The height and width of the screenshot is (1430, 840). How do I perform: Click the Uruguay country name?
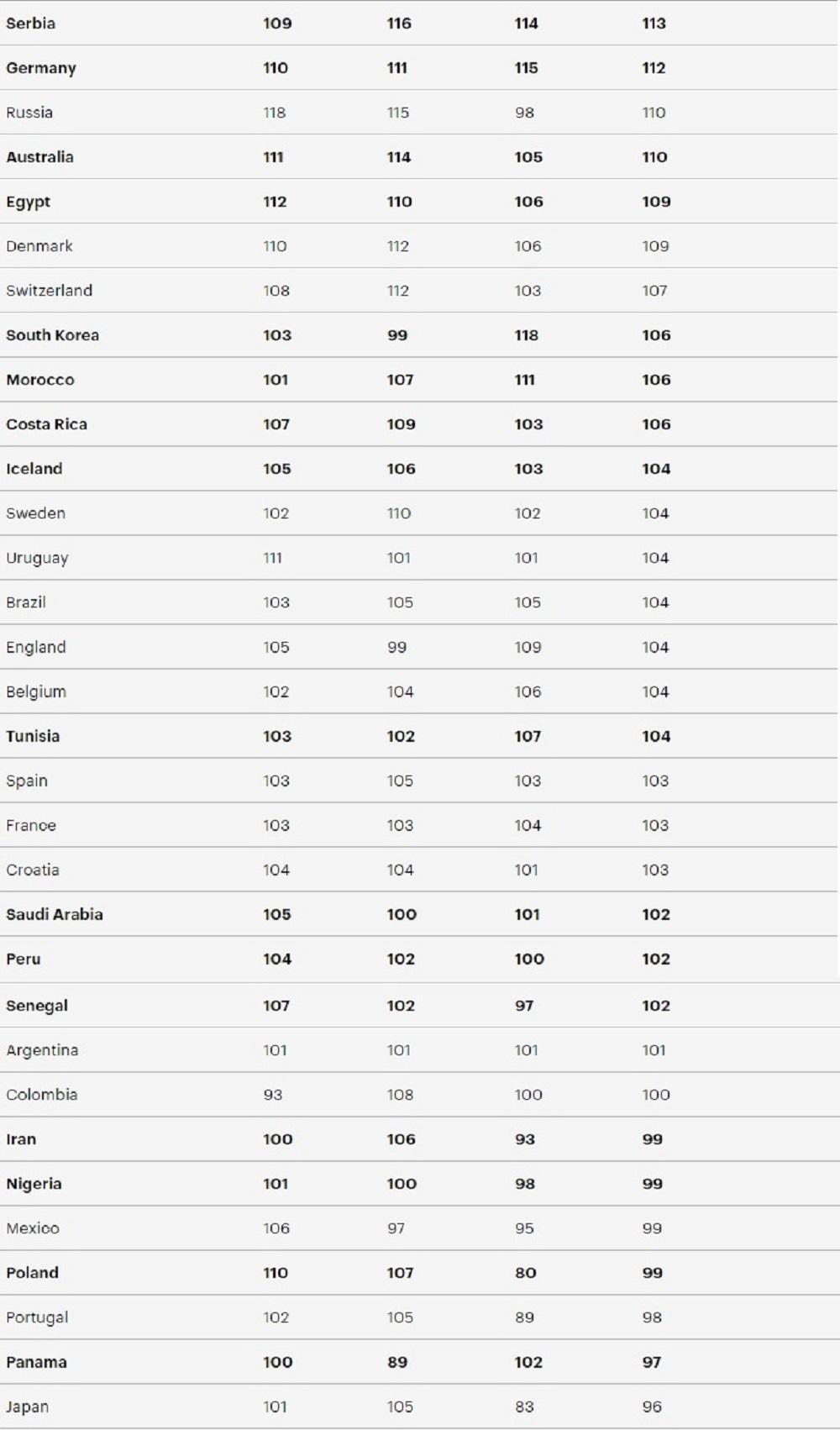pyautogui.click(x=37, y=558)
